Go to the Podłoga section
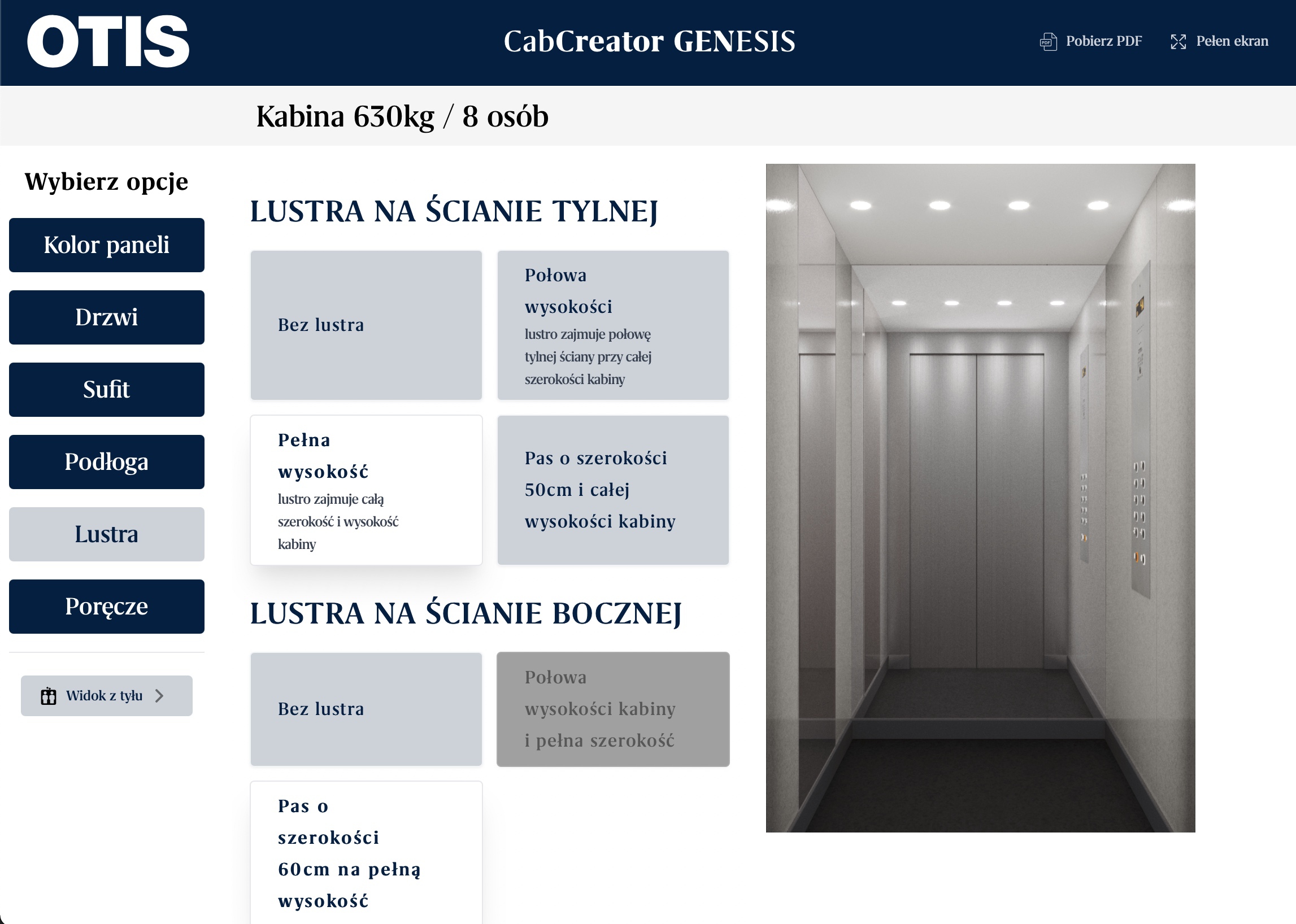This screenshot has height=924, width=1296. coord(106,462)
